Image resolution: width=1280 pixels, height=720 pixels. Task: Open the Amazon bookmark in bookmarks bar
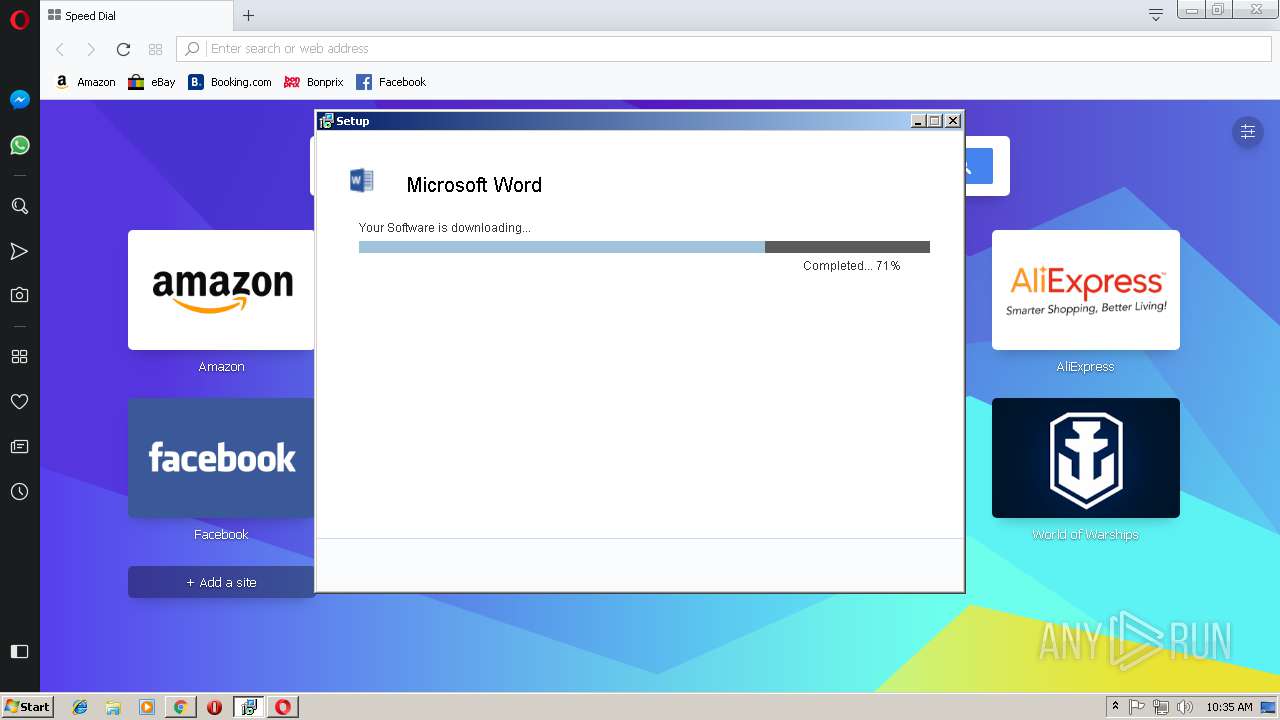[x=85, y=82]
